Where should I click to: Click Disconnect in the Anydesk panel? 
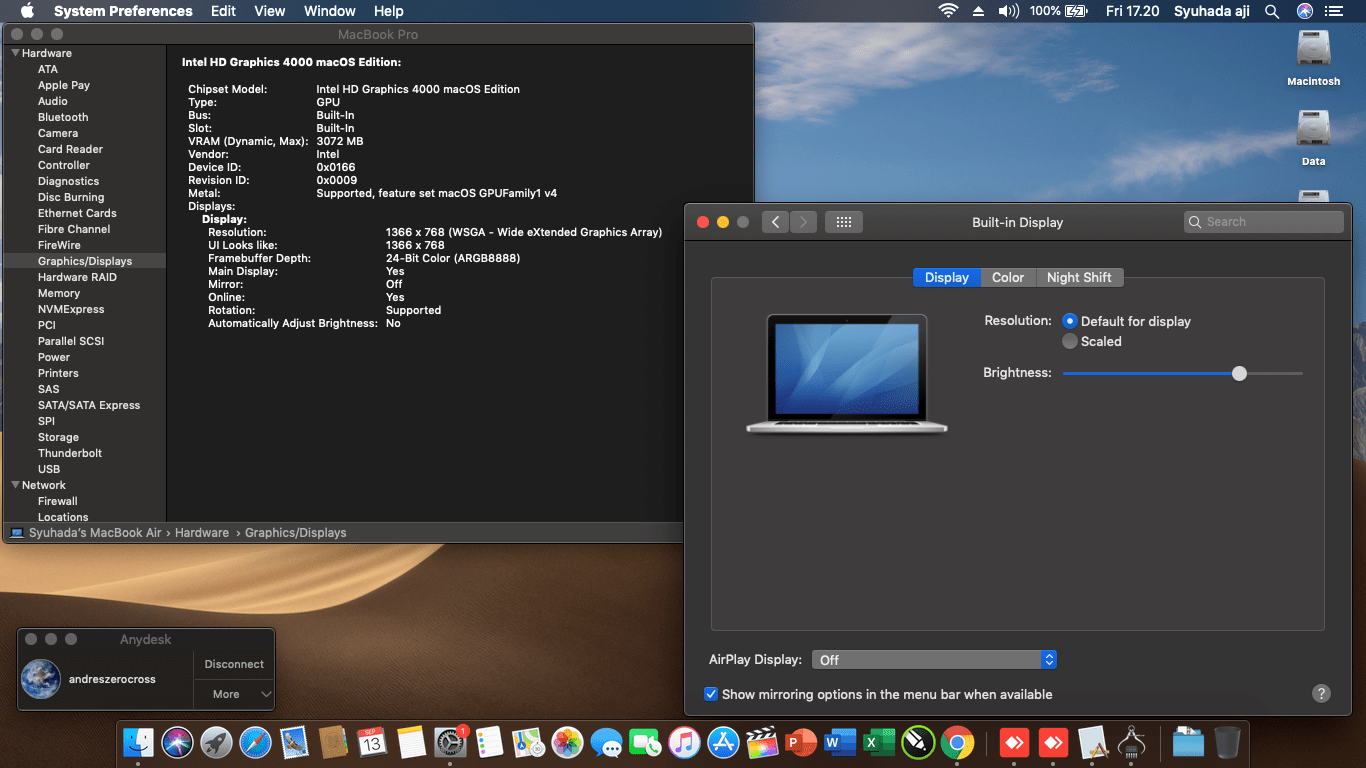click(x=234, y=664)
